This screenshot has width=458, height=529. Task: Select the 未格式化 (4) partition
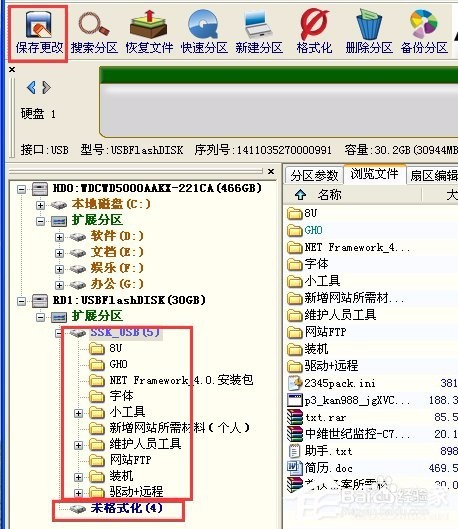click(x=126, y=508)
